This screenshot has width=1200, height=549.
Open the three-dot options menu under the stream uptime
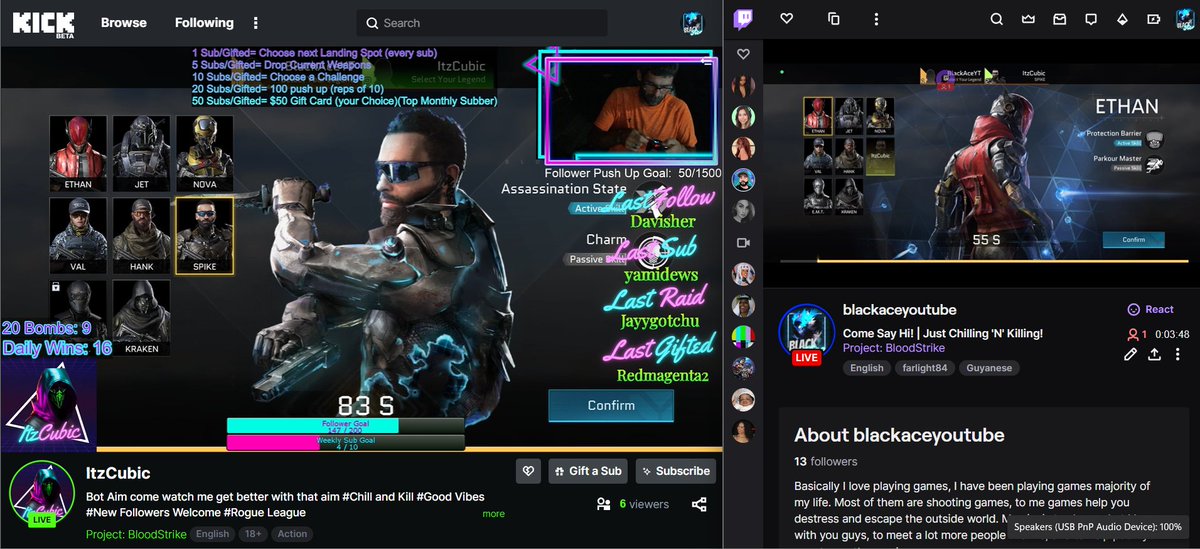(1178, 354)
